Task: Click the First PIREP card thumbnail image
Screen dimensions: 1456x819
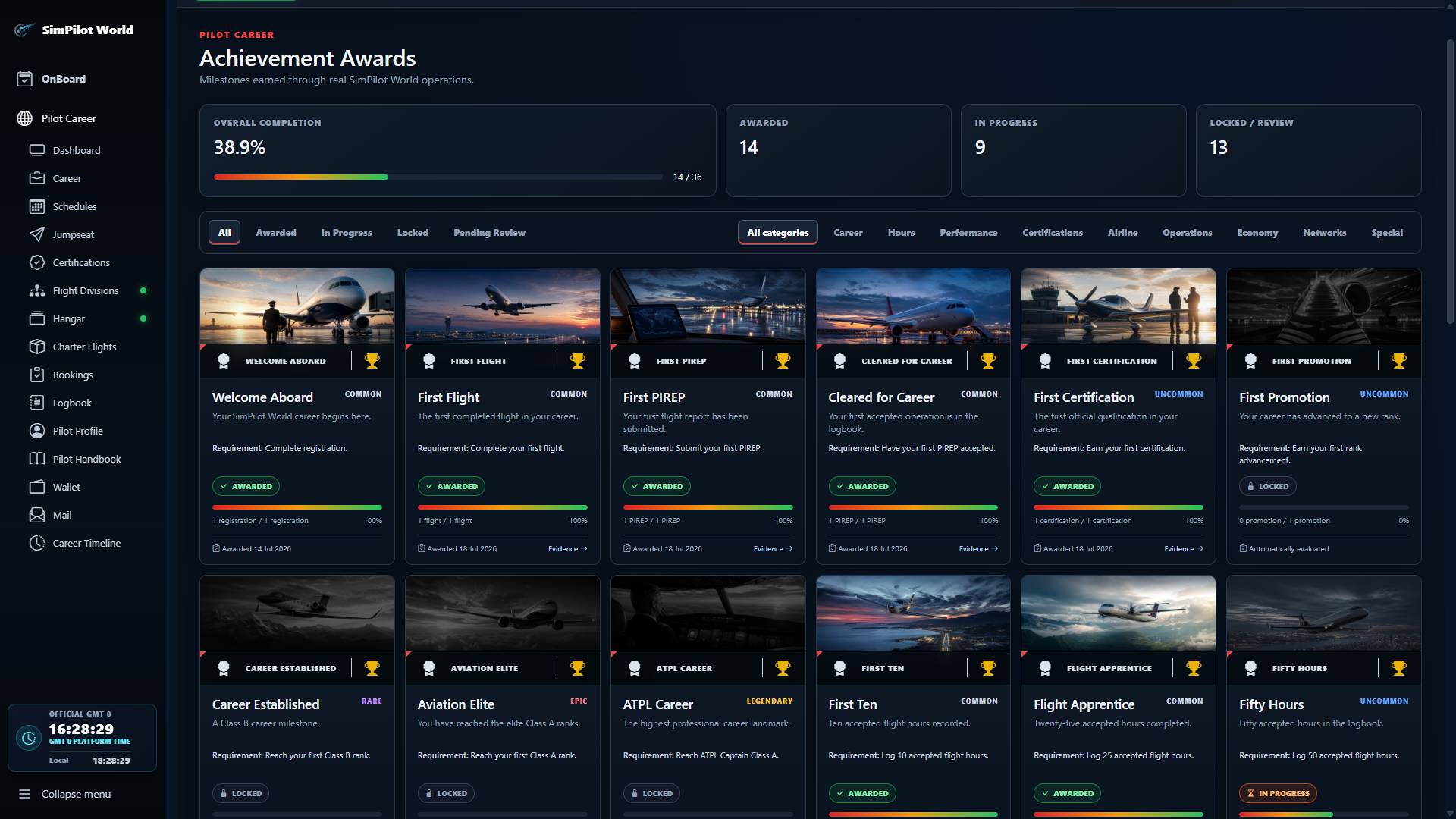Action: click(x=708, y=306)
